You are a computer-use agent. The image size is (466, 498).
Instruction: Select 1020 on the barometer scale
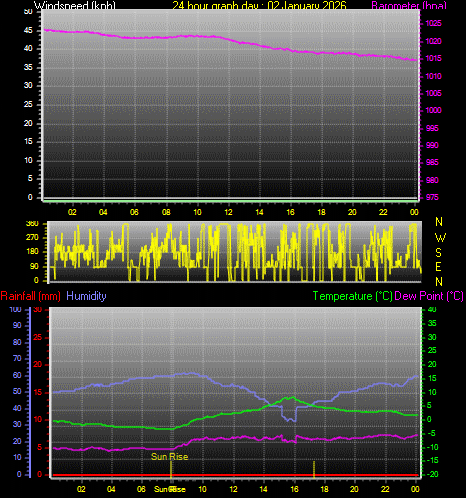(433, 41)
